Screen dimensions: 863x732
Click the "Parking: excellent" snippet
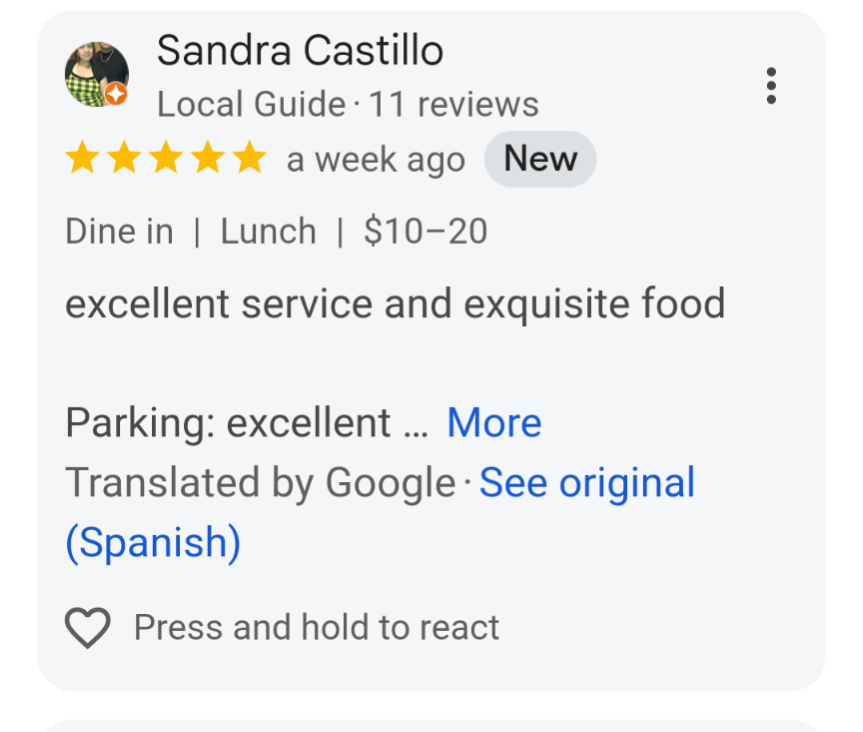pos(228,423)
